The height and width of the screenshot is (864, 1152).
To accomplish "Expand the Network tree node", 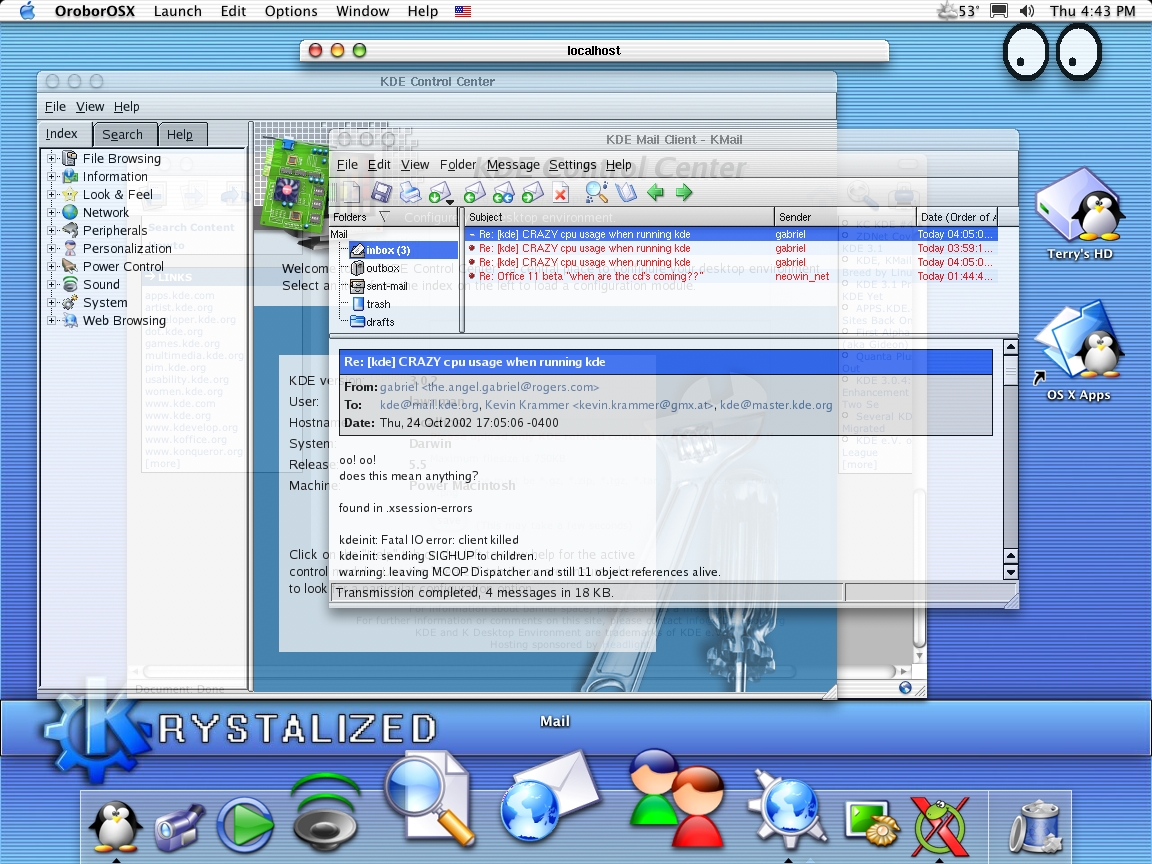I will (51, 212).
